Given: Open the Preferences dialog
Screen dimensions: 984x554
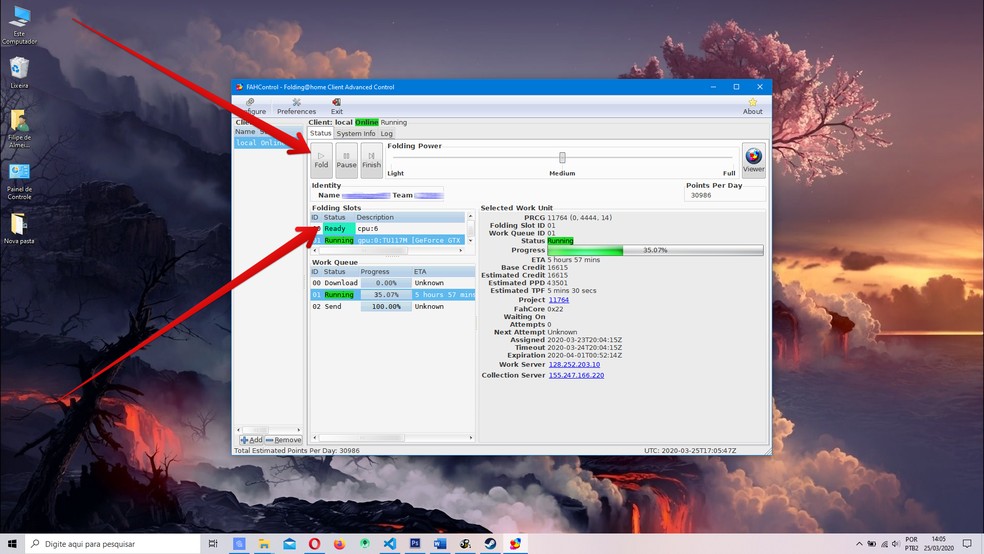Looking at the screenshot, I should (x=296, y=106).
